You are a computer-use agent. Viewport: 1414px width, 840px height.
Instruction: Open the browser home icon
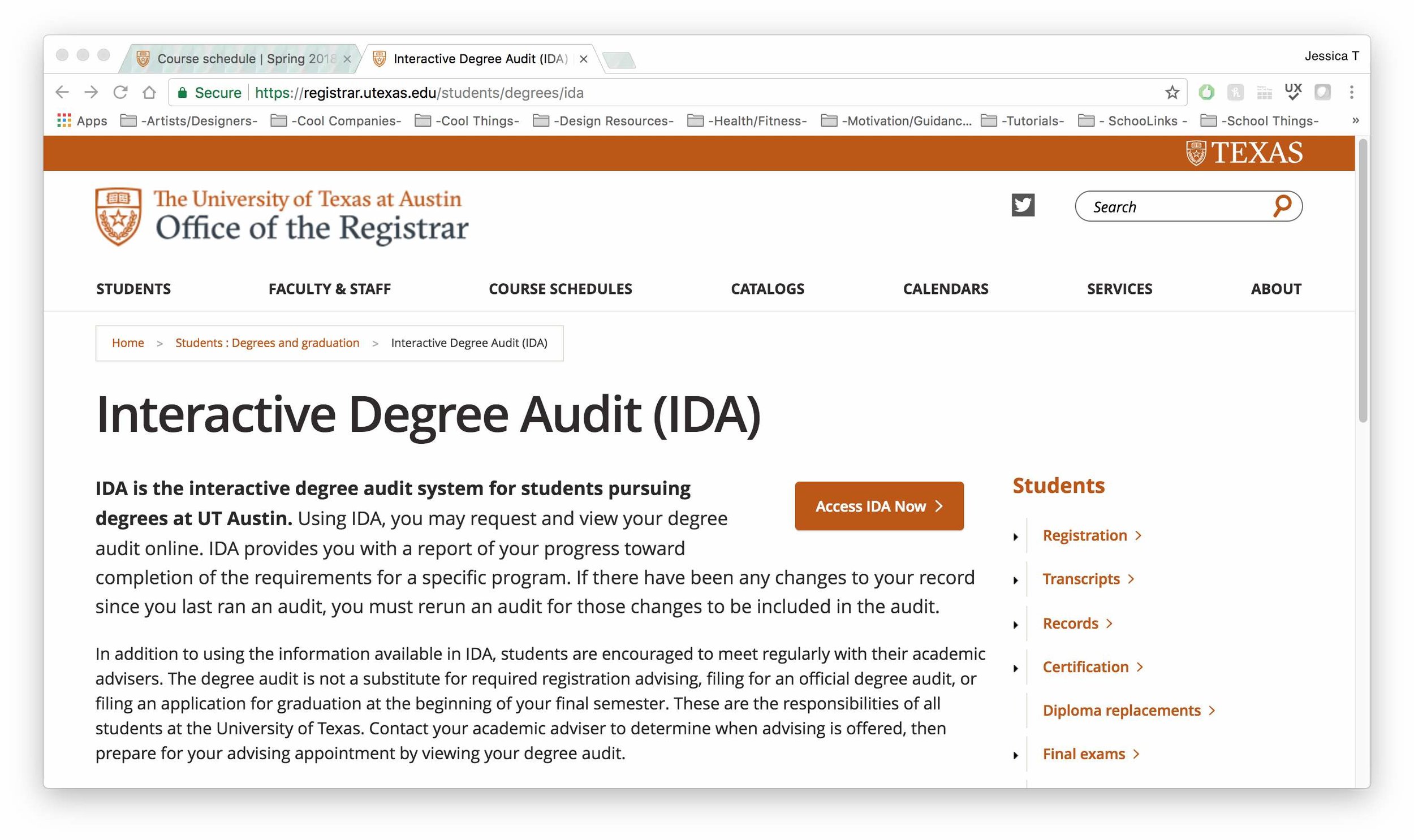tap(149, 92)
